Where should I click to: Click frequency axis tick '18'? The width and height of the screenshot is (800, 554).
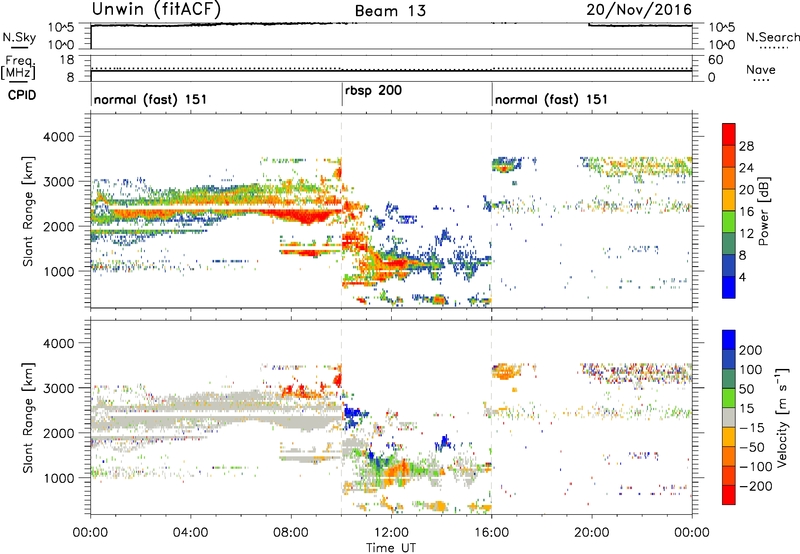[67, 60]
